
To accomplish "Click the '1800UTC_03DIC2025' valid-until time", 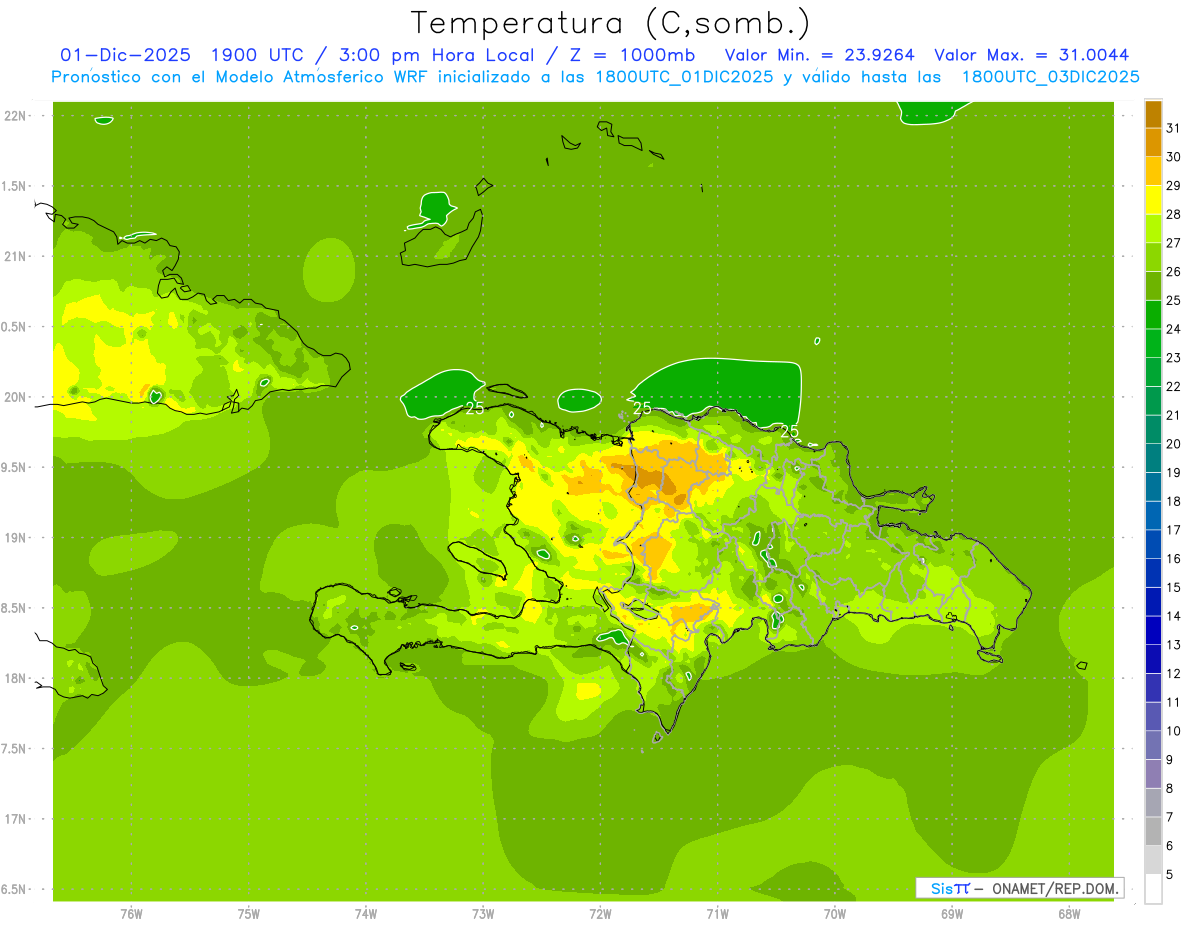I will tap(1050, 77).
